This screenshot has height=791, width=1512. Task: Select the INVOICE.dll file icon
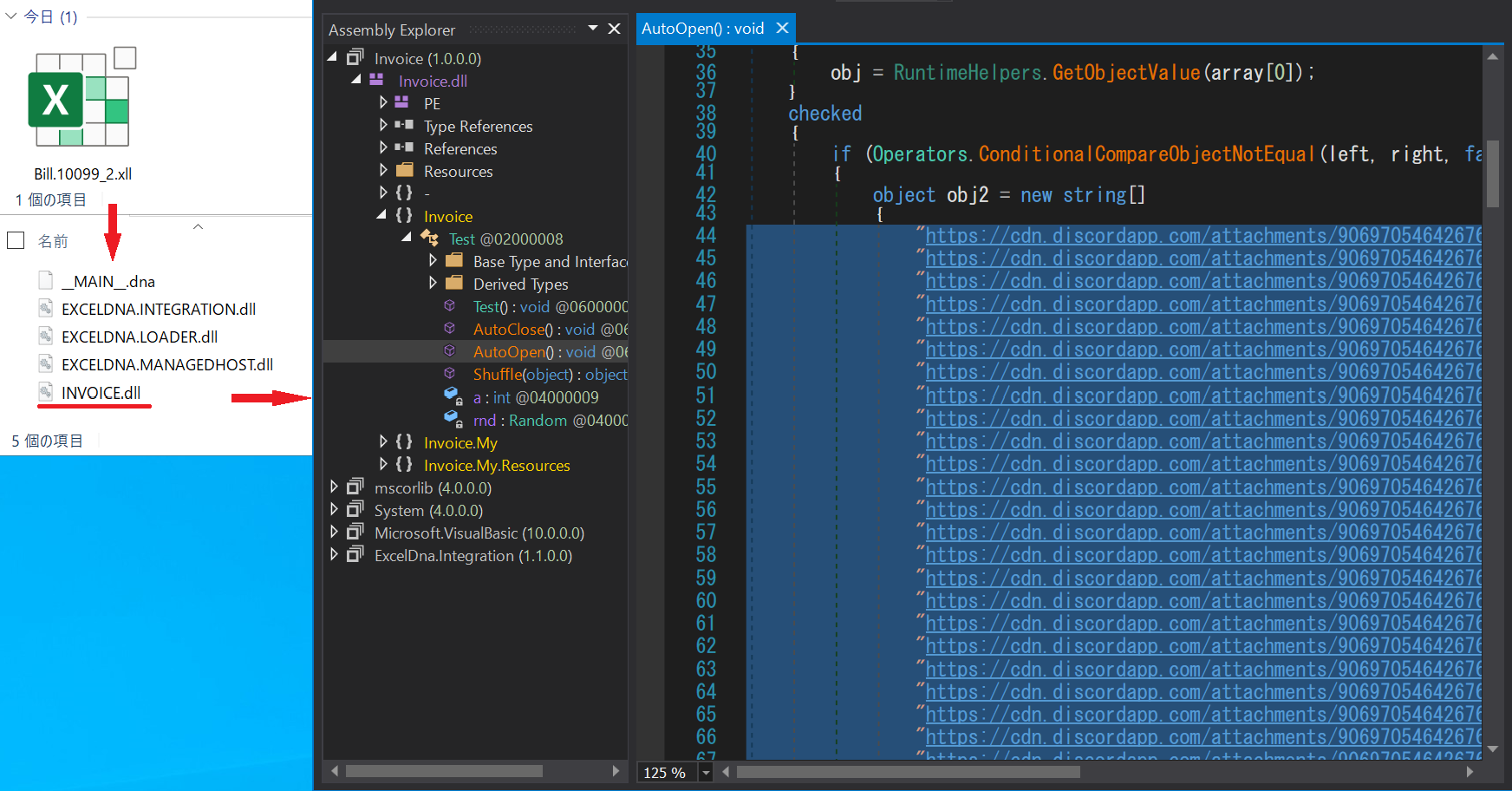tap(46, 392)
